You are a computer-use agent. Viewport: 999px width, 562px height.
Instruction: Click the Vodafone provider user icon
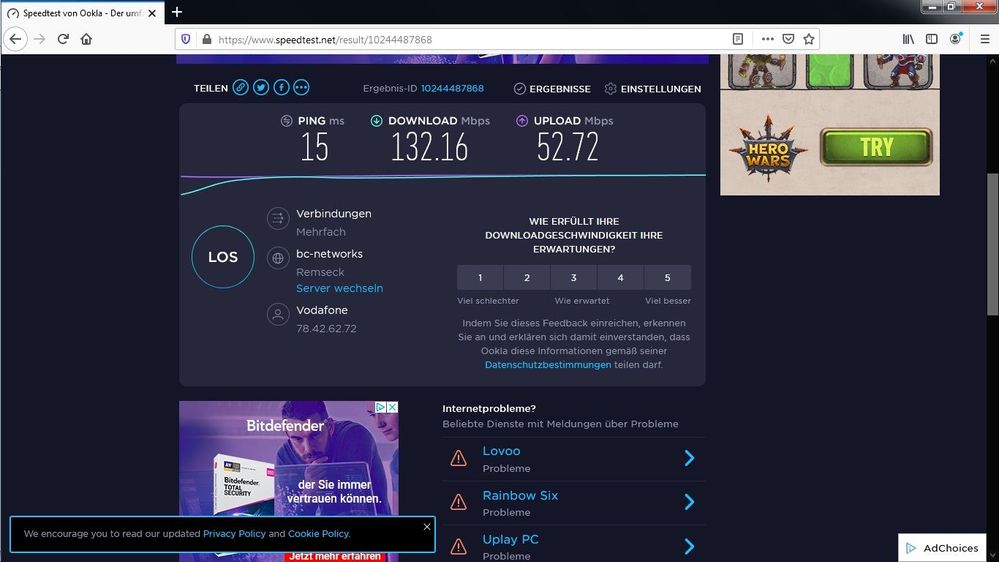[x=278, y=314]
